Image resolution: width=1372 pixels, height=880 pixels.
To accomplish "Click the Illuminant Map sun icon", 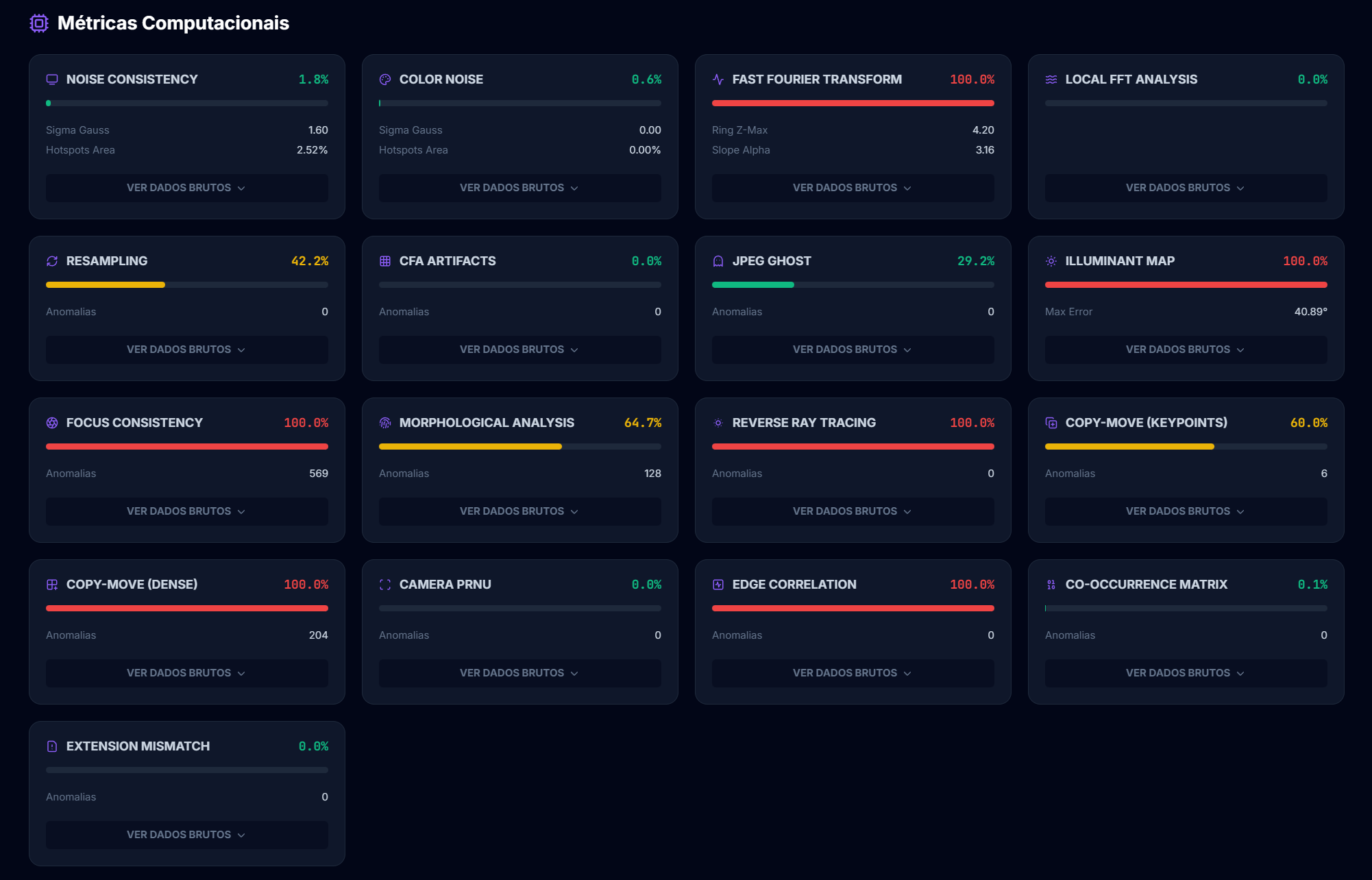I will click(x=1051, y=261).
